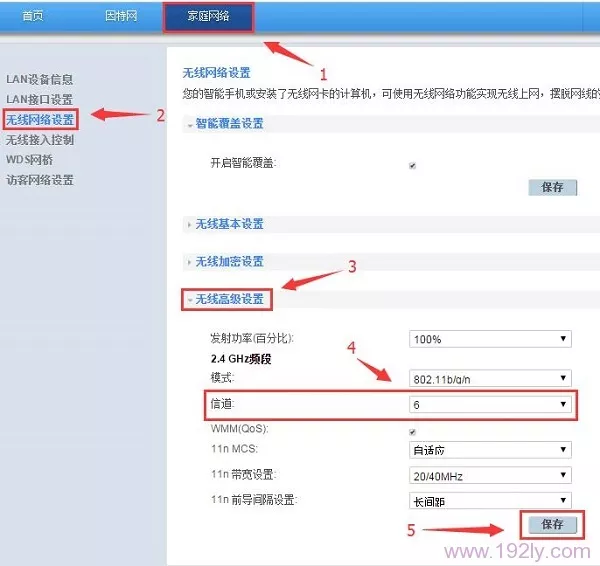Open LAN设备信息 in the sidebar
Screen dimensions: 600x566
coord(39,79)
